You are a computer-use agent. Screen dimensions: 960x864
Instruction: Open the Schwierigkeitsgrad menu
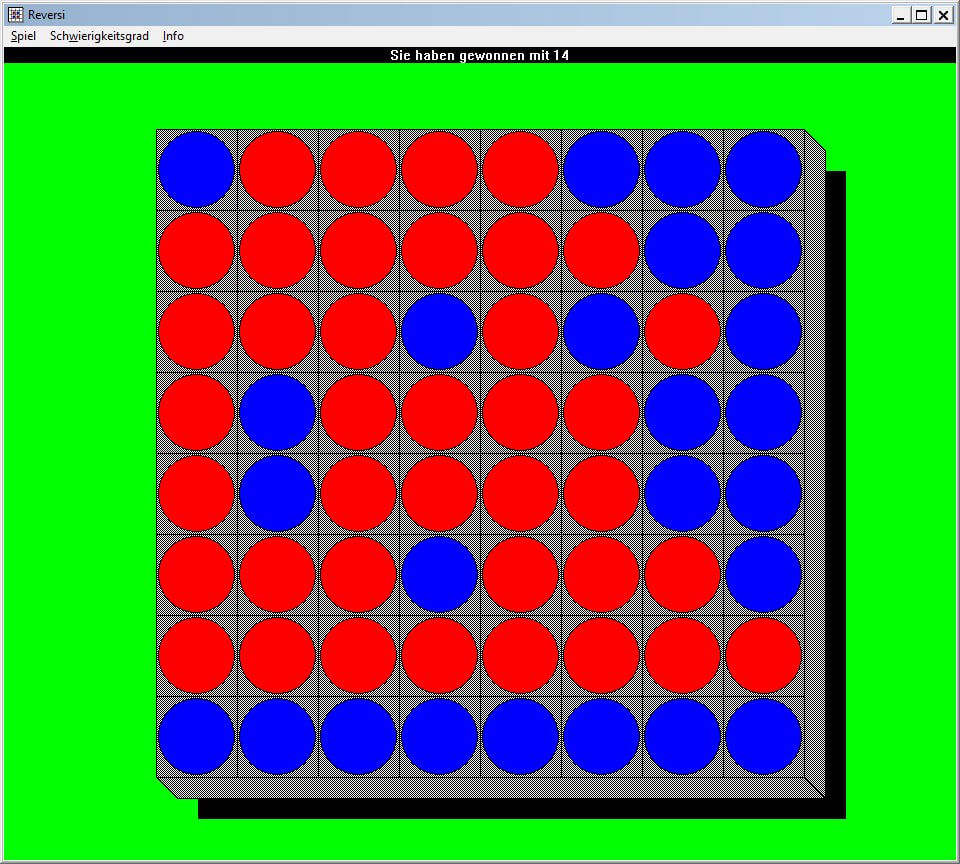[99, 36]
